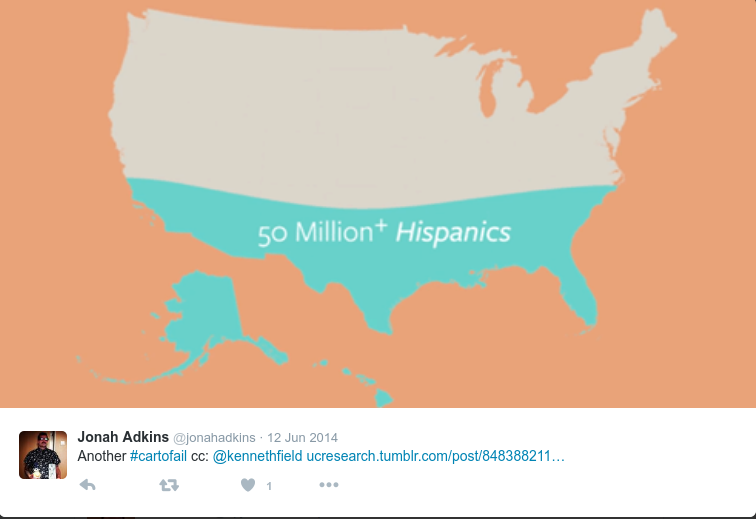Follow the #cartofail hashtag link
The width and height of the screenshot is (756, 519).
158,456
